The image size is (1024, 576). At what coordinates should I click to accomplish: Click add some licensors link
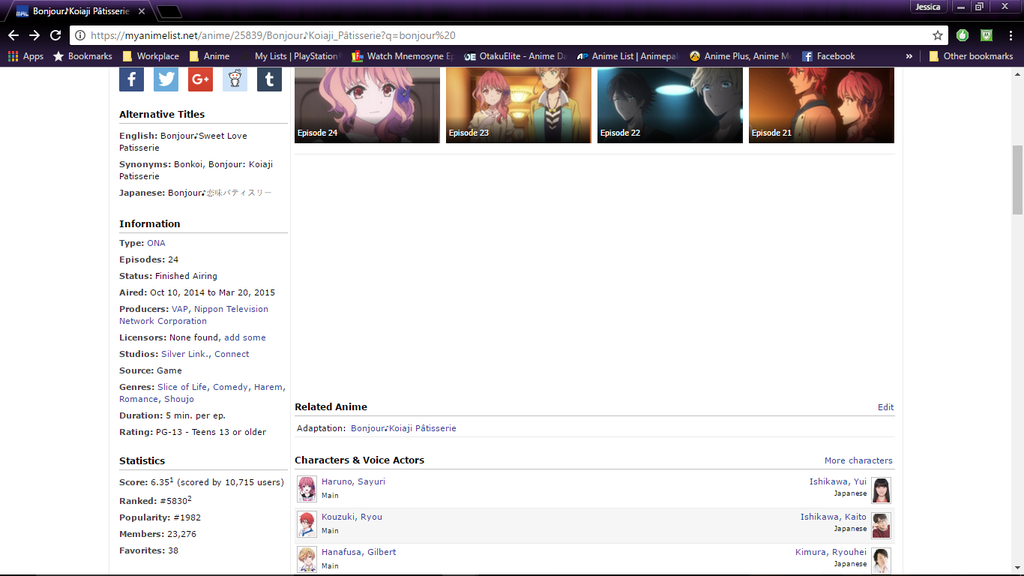point(245,338)
